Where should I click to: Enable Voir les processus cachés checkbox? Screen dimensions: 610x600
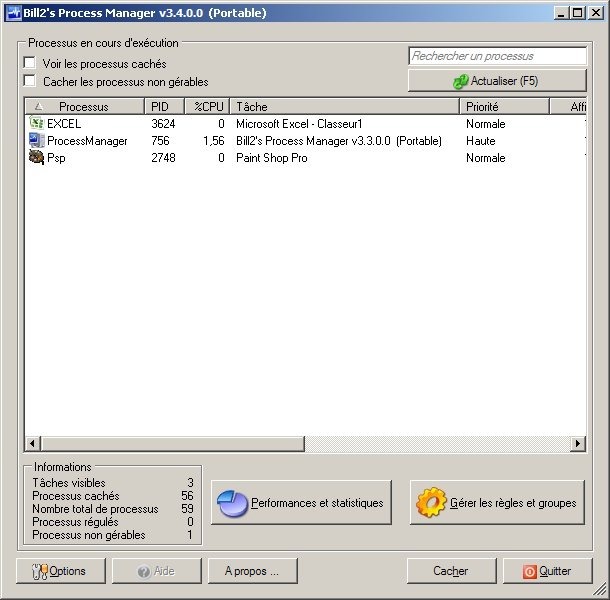(30, 63)
